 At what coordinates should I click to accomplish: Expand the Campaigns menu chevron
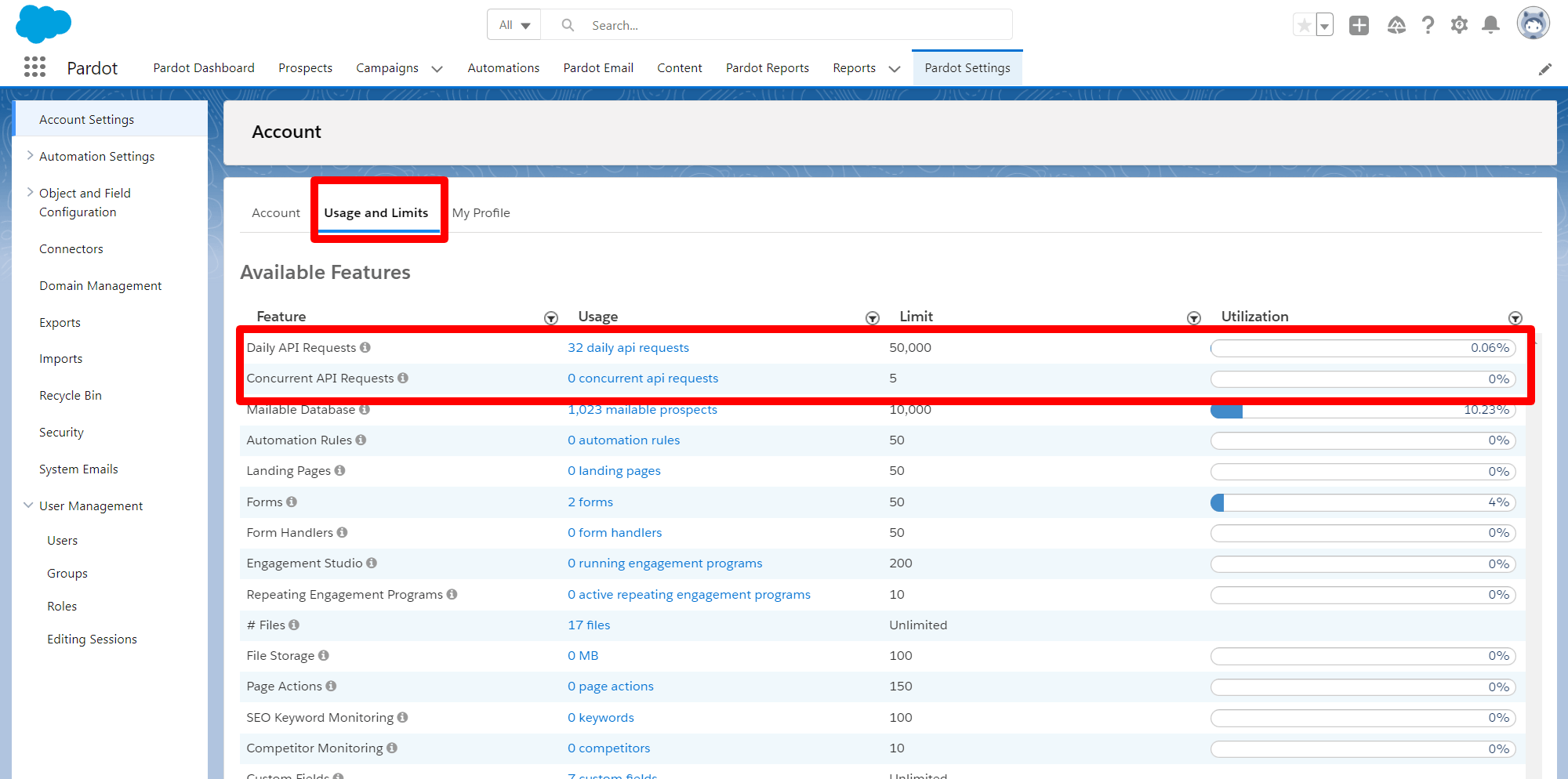(x=437, y=69)
